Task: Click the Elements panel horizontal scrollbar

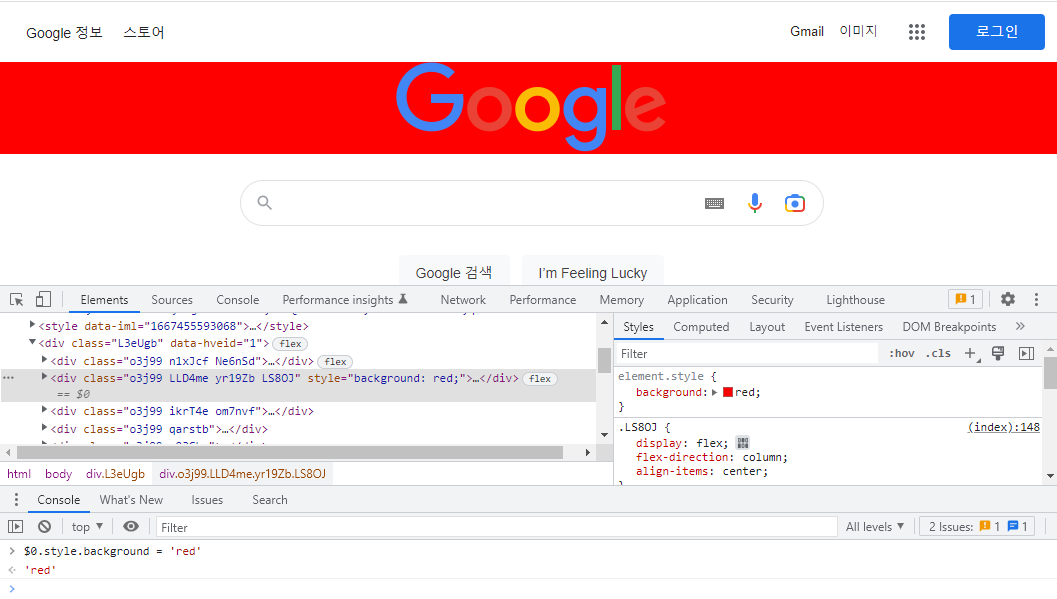Action: click(x=290, y=452)
